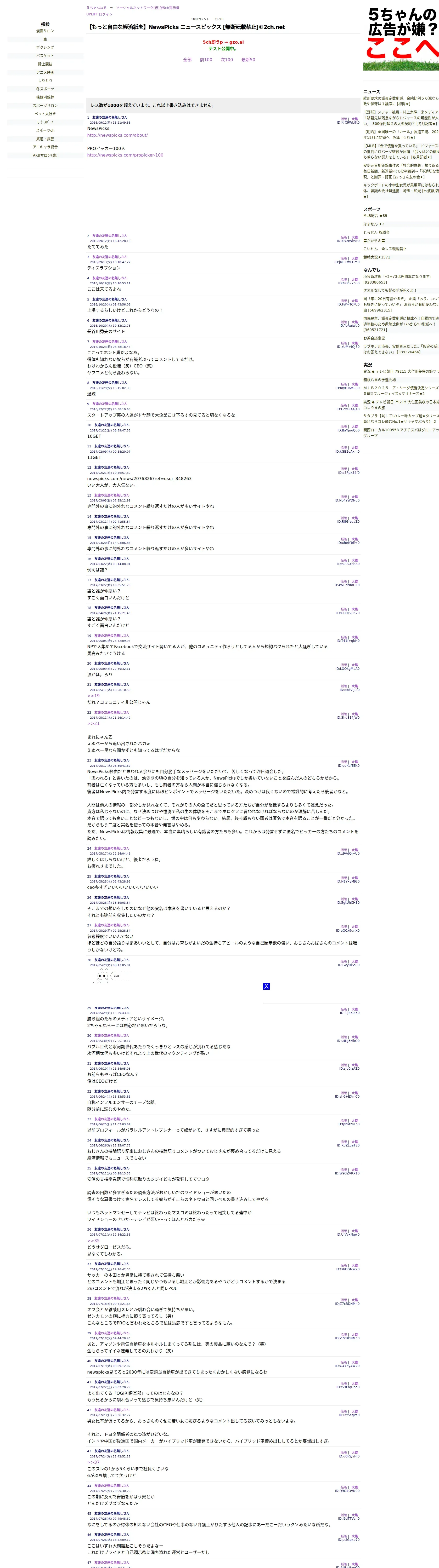Open the スポーツch board
Viewport: 439px width, 1568px height.
coord(45,130)
